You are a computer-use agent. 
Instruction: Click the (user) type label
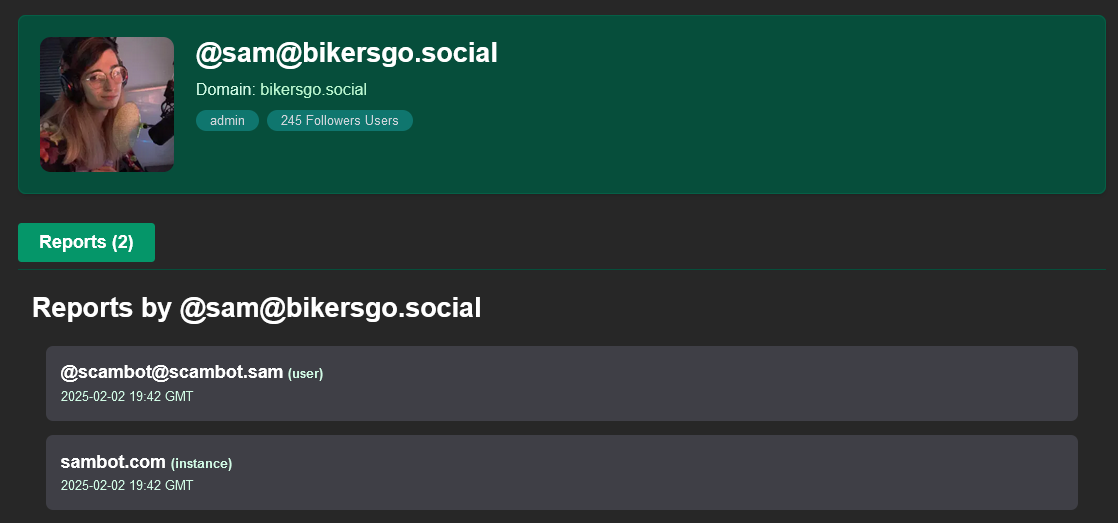tap(306, 374)
